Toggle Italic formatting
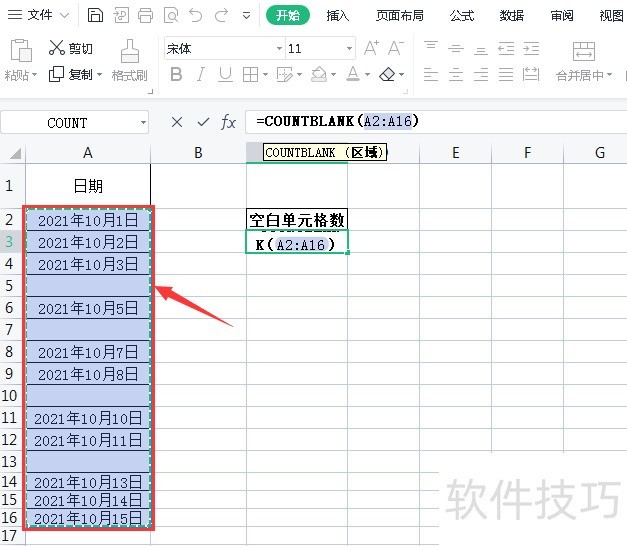627x546 pixels. tap(201, 74)
